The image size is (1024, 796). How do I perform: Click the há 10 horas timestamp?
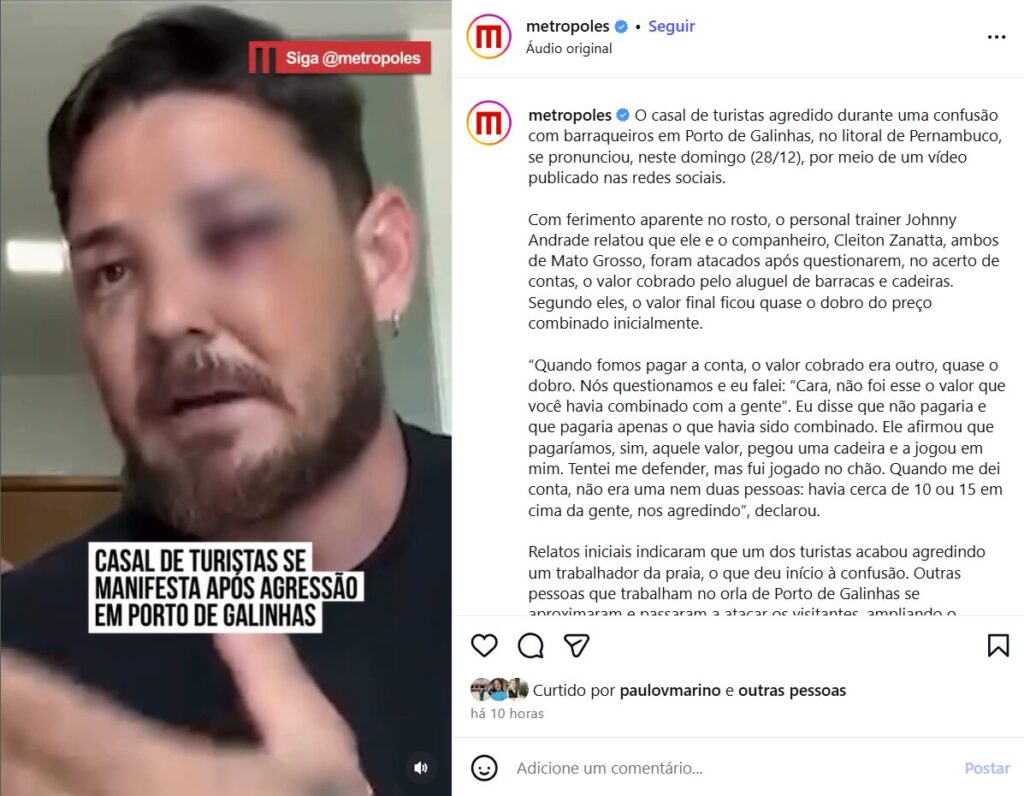507,713
